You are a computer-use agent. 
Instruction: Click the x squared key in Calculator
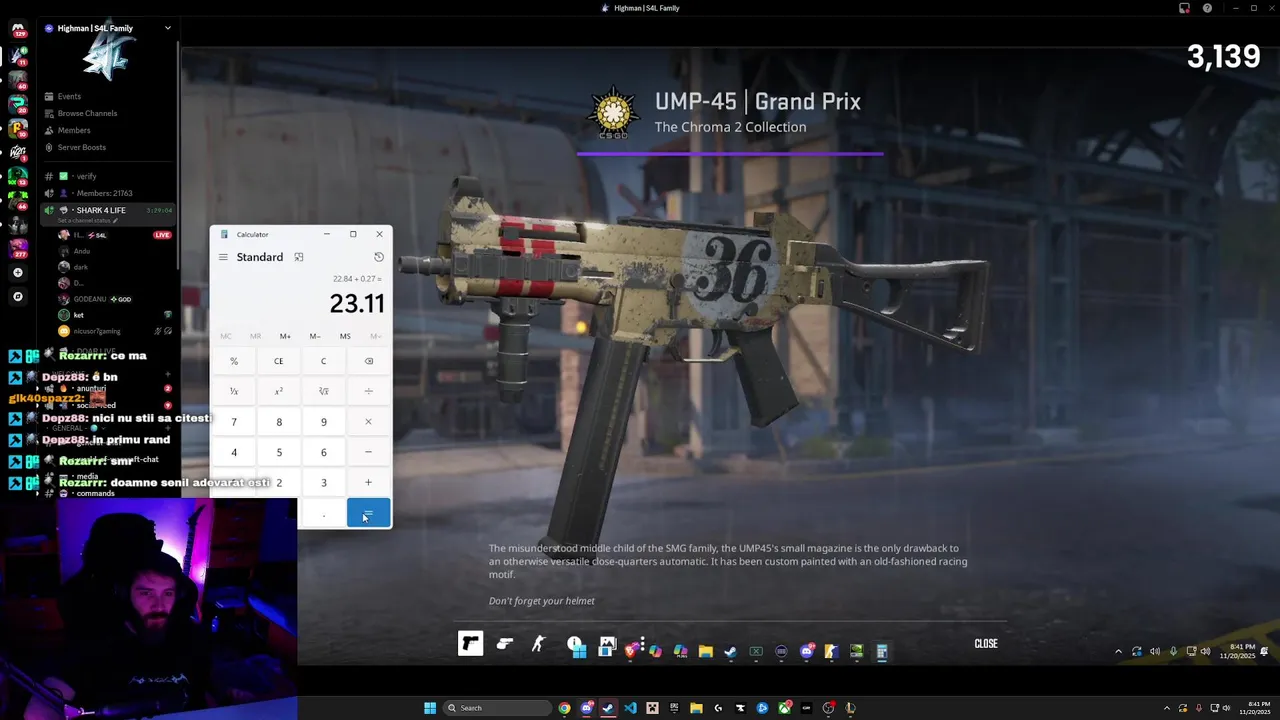pos(279,391)
